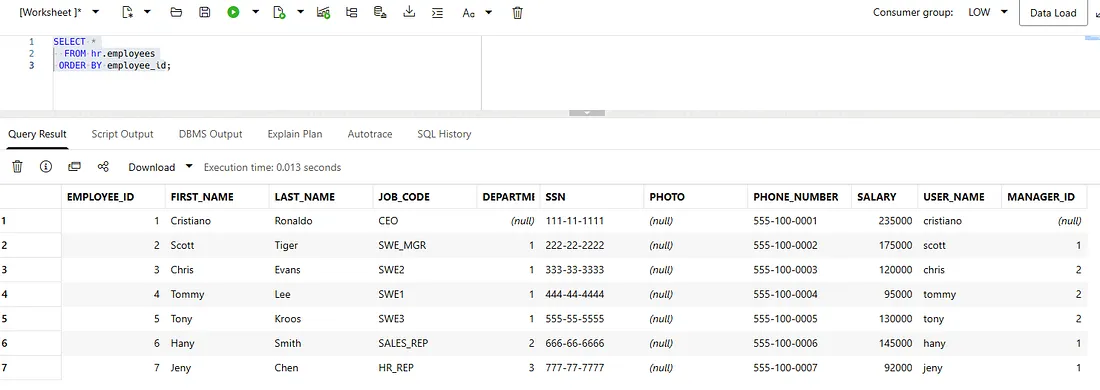Click the Data Load button
Screen dimensions: 1100x390
[1053, 13]
